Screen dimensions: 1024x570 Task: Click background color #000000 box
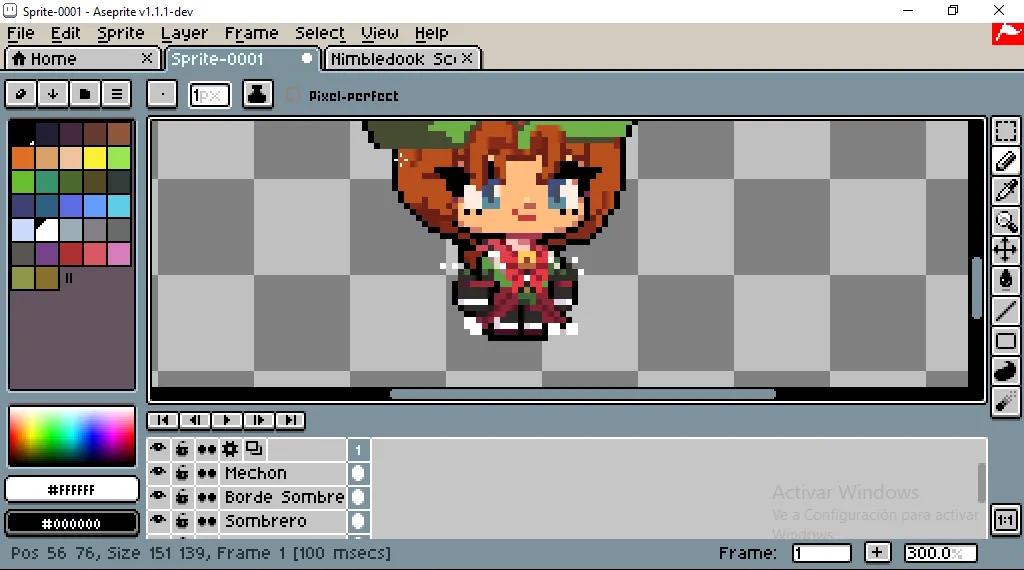(x=72, y=523)
